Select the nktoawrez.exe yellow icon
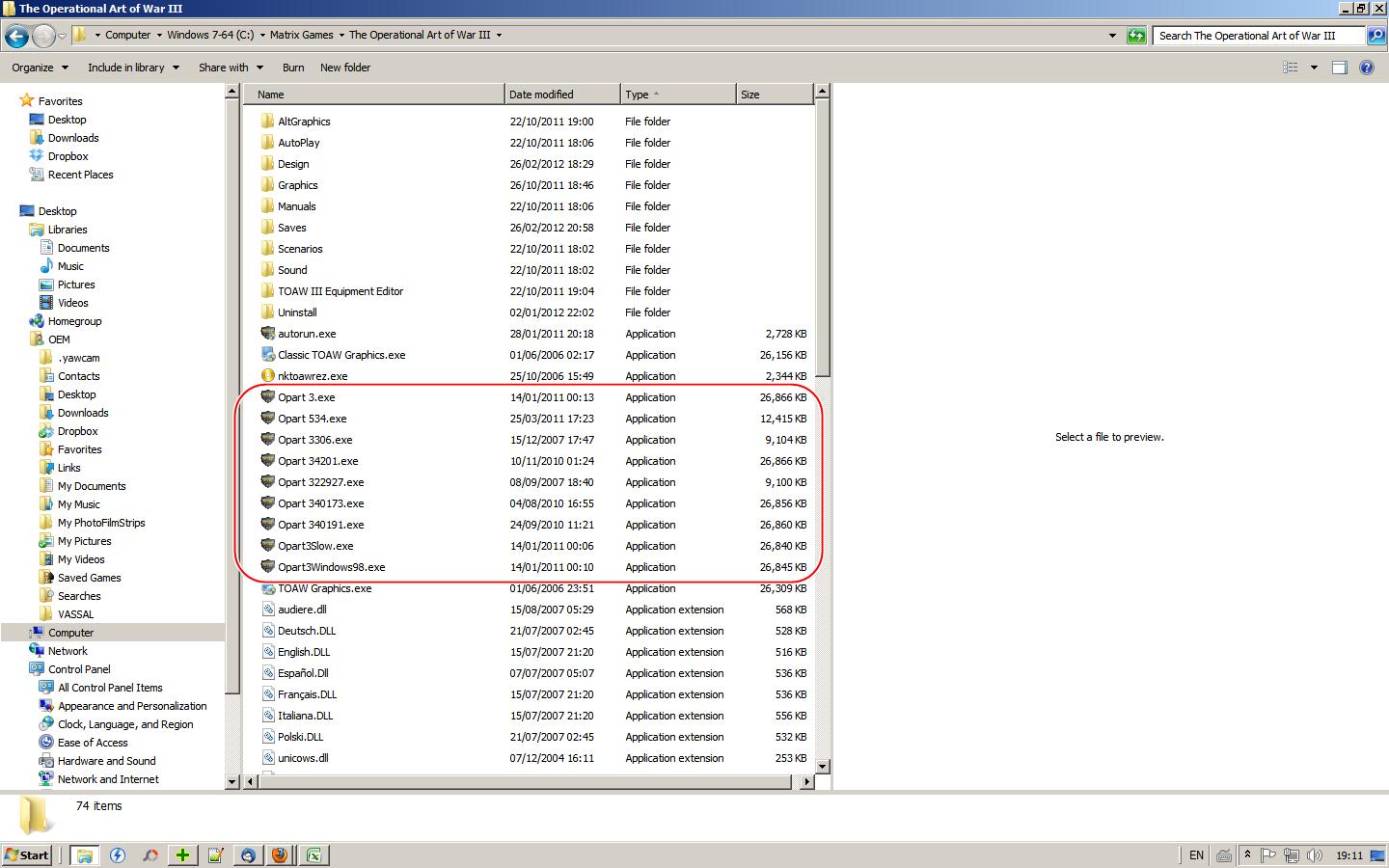 click(268, 376)
